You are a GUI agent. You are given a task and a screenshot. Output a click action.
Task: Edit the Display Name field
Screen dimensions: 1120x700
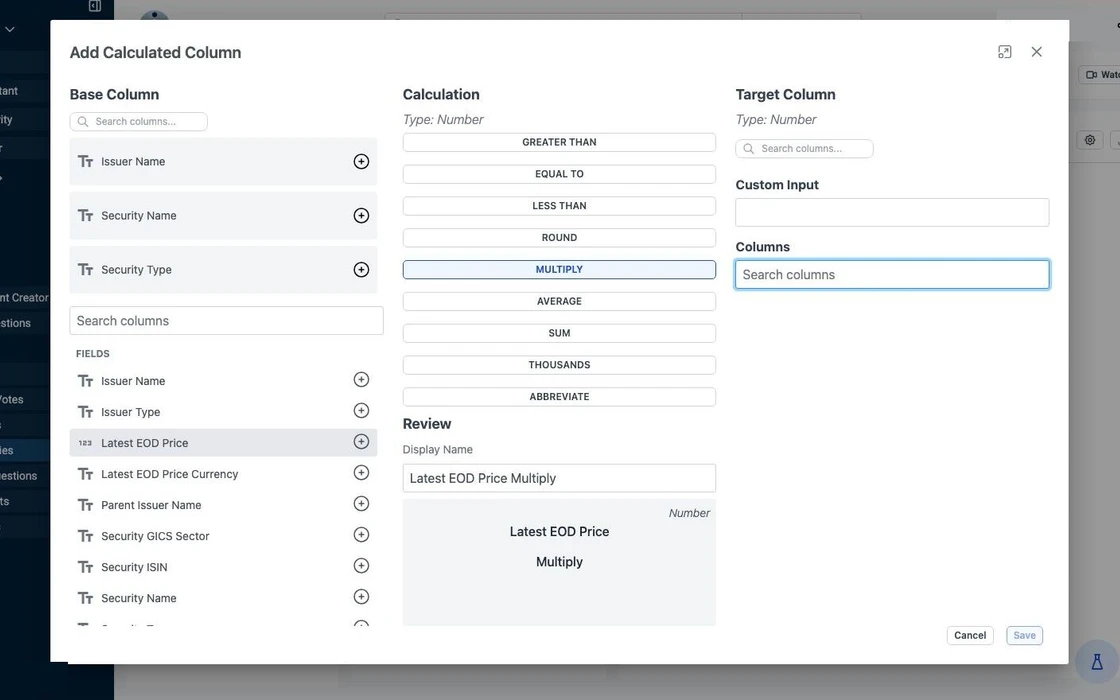pos(559,478)
